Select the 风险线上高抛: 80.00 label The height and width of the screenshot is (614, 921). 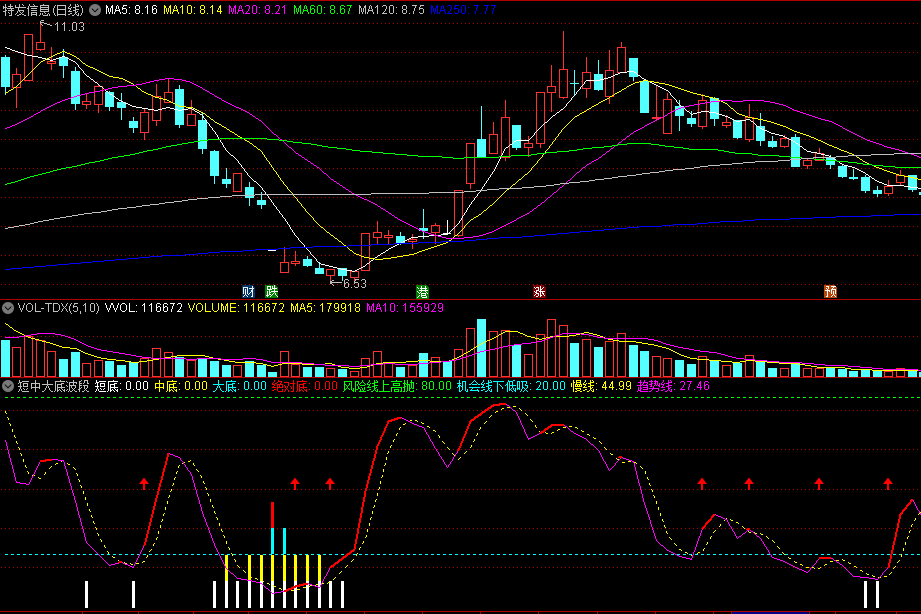coord(397,386)
